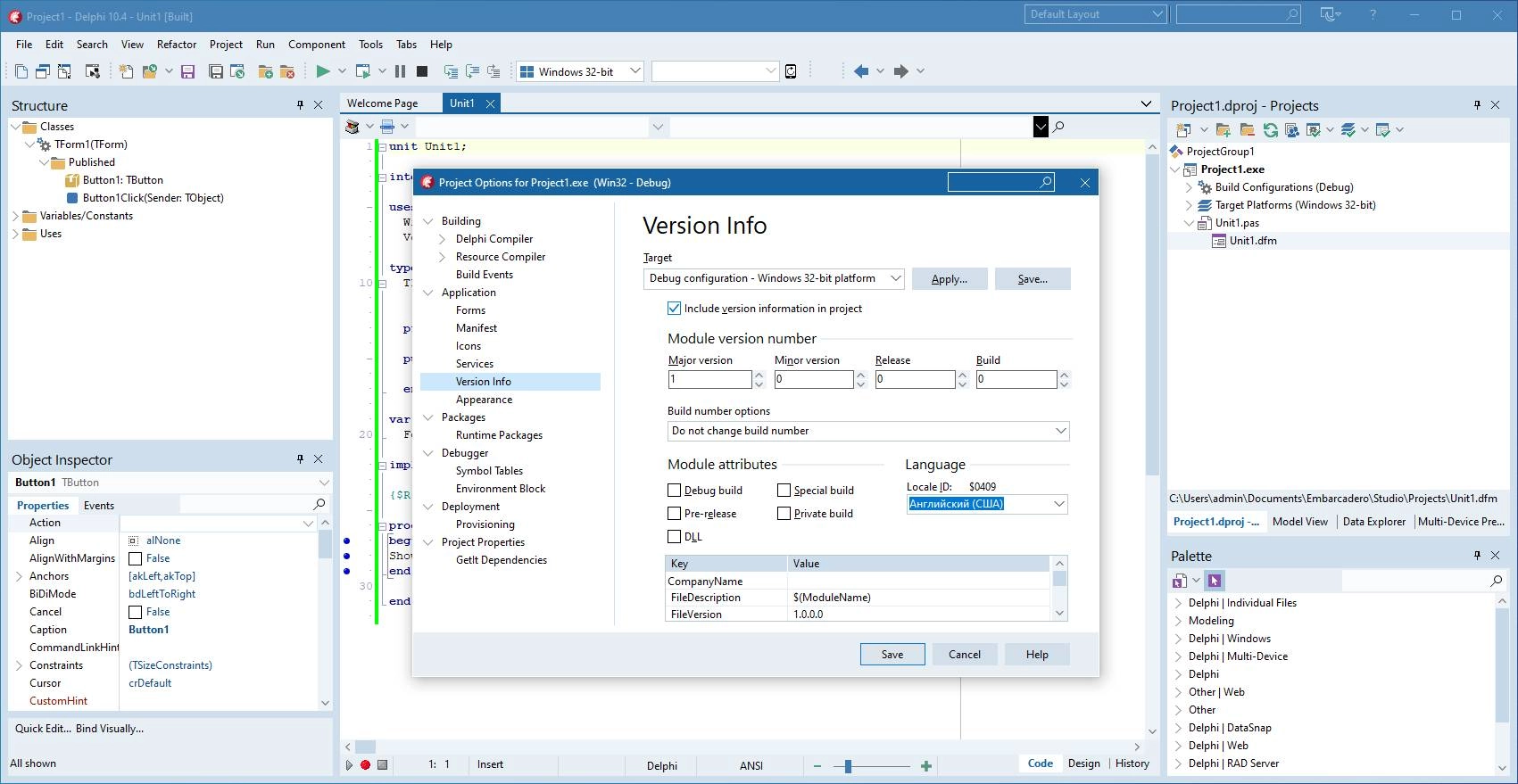
Task: Click the Program Reset (stop) toolbar icon
Action: (422, 71)
